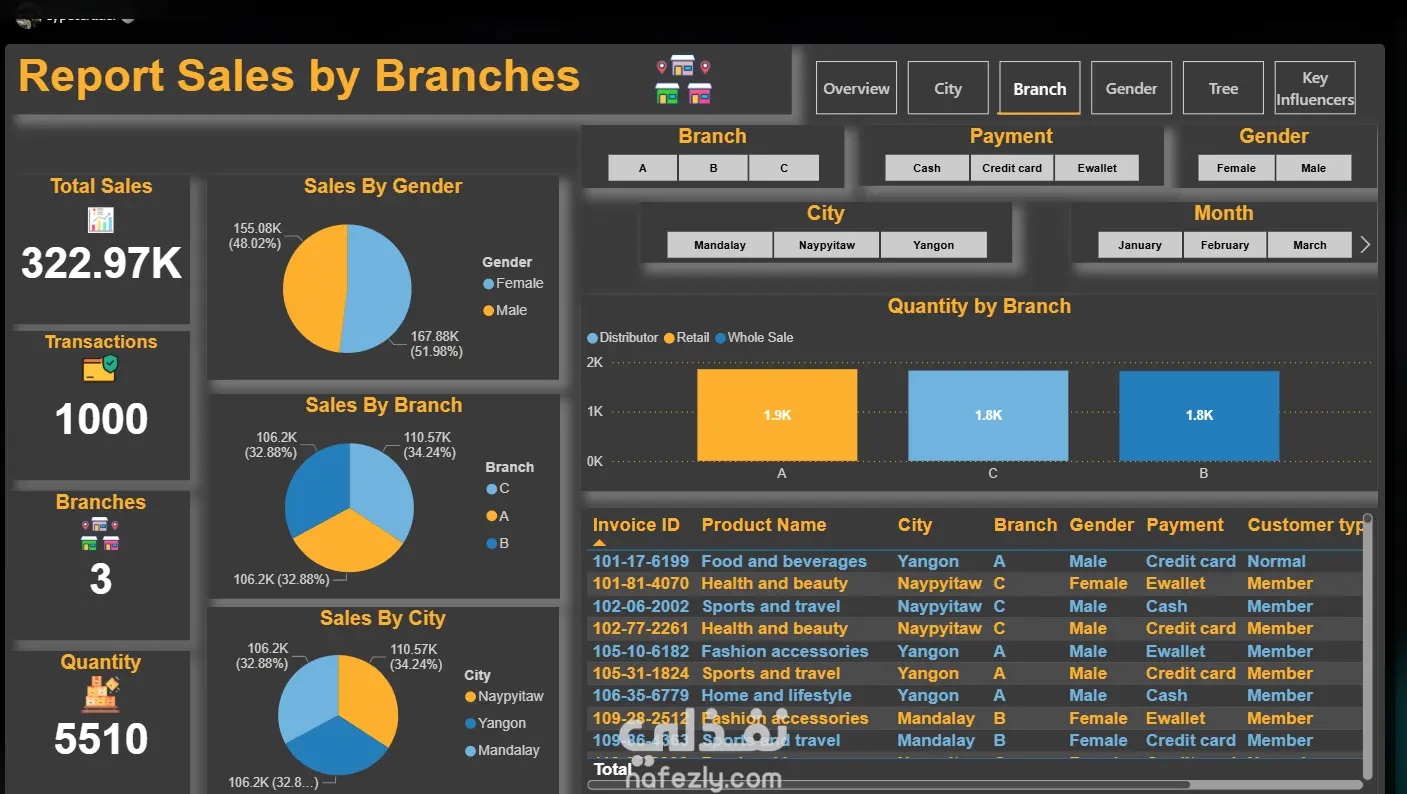Viewport: 1407px width, 794px height.
Task: Click the Male legend color dot
Action: click(x=488, y=311)
